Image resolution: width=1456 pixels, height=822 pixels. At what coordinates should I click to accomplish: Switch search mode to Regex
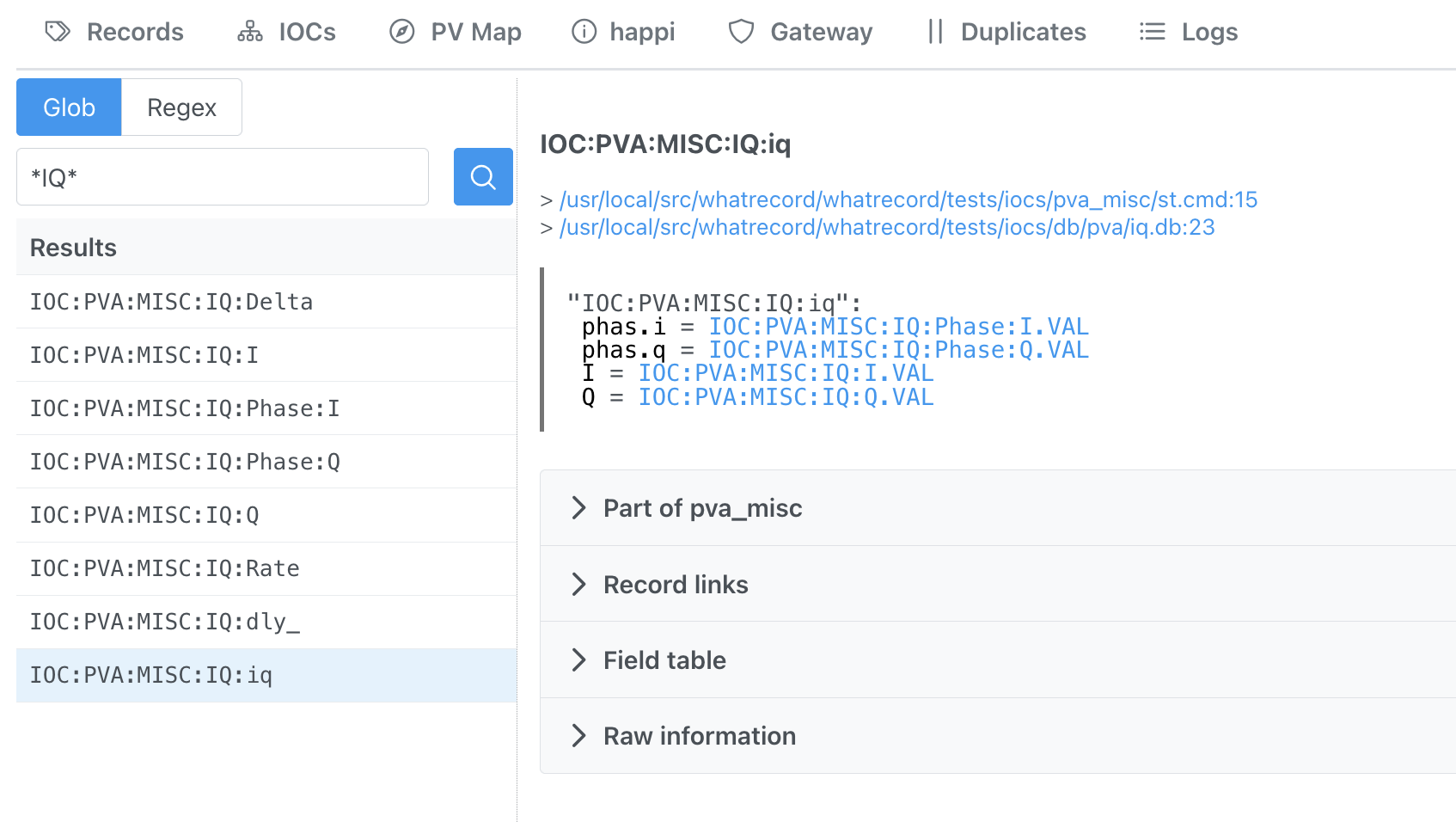tap(181, 107)
